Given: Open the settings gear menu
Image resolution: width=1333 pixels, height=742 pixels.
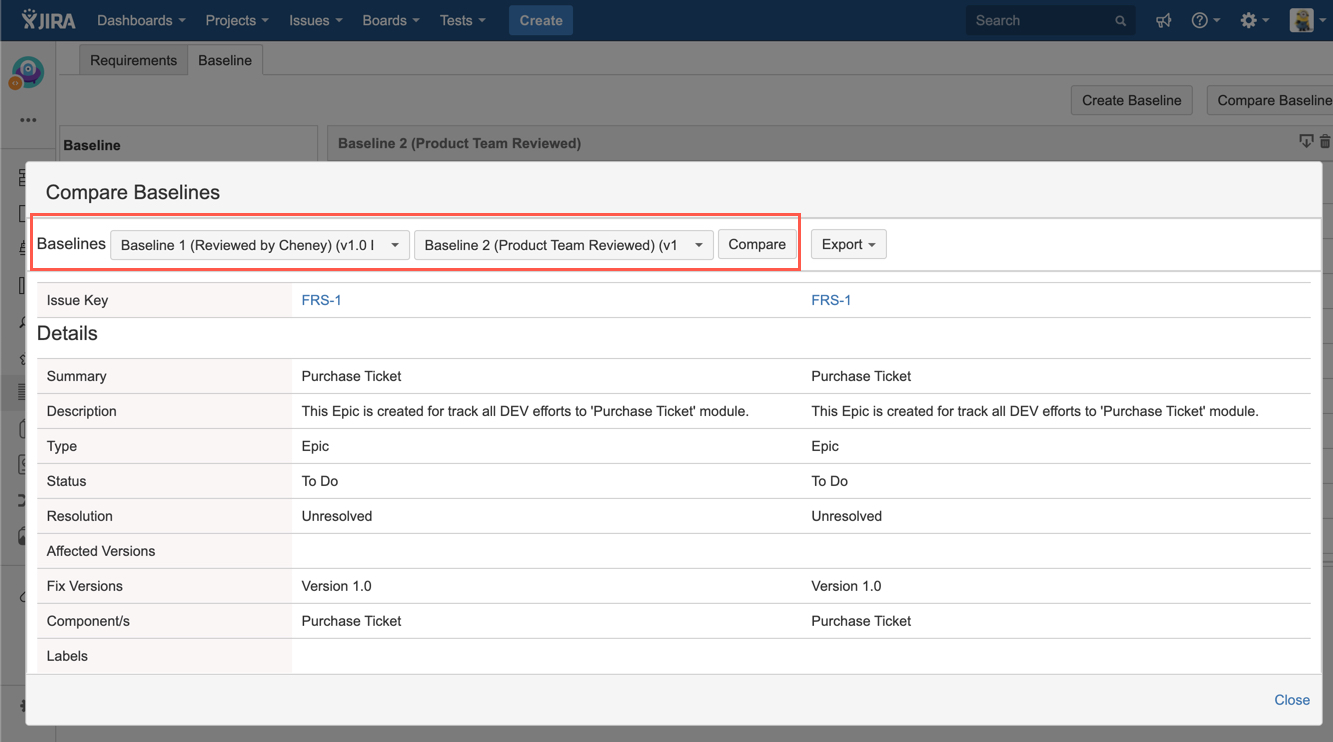Looking at the screenshot, I should click(x=1253, y=21).
